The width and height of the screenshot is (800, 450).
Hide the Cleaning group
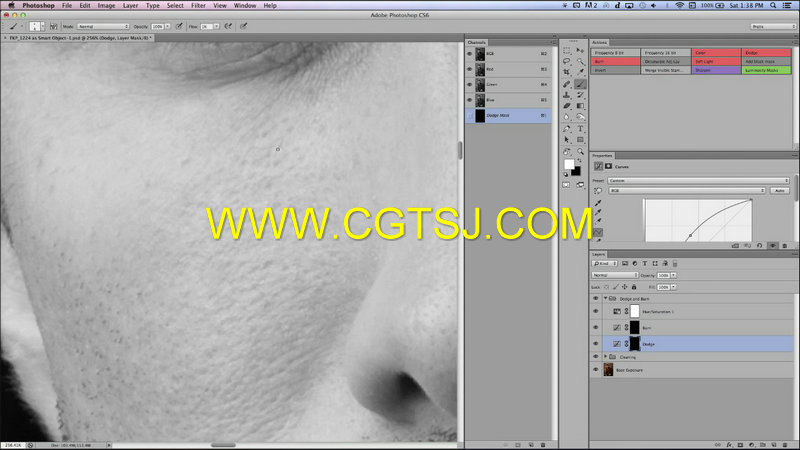[x=595, y=357]
